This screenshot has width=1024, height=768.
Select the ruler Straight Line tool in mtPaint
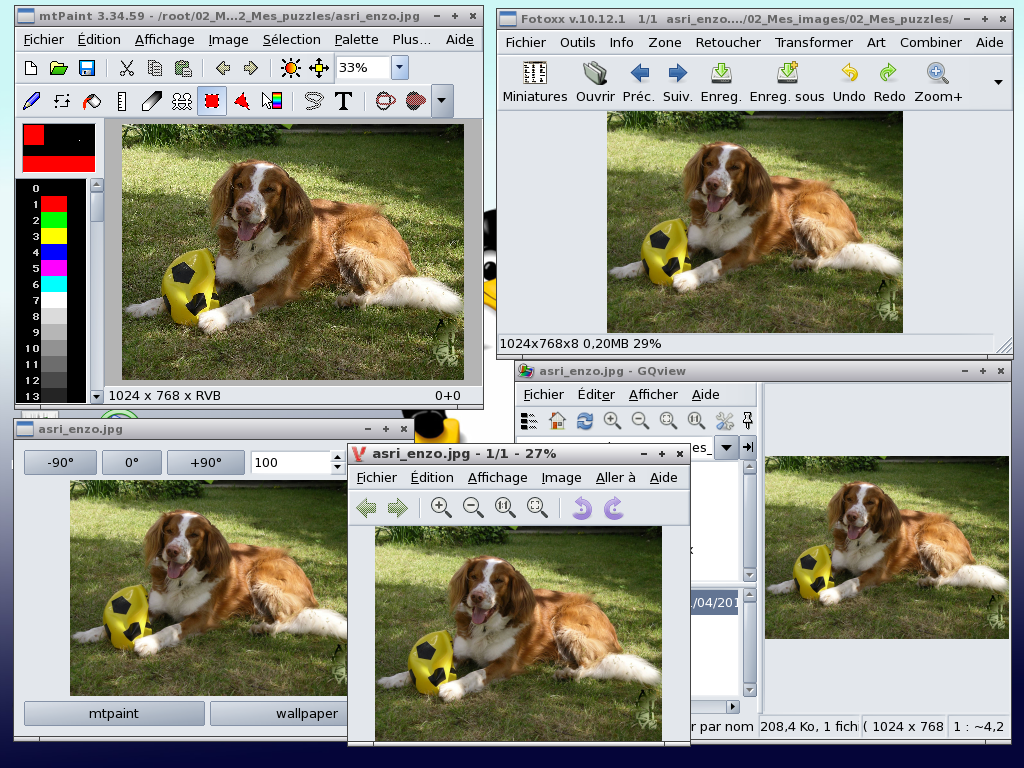click(x=121, y=101)
